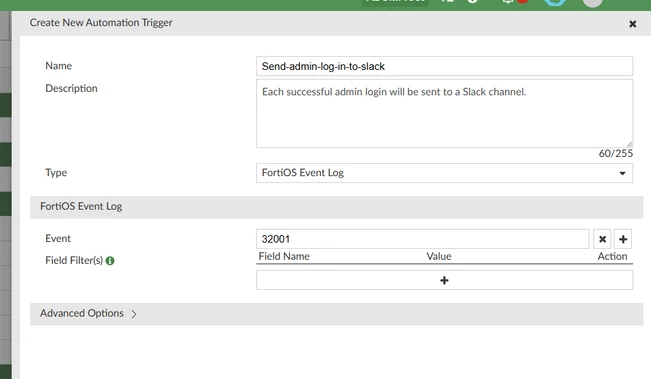
Task: Click the Event field containing 32001
Action: (x=422, y=239)
